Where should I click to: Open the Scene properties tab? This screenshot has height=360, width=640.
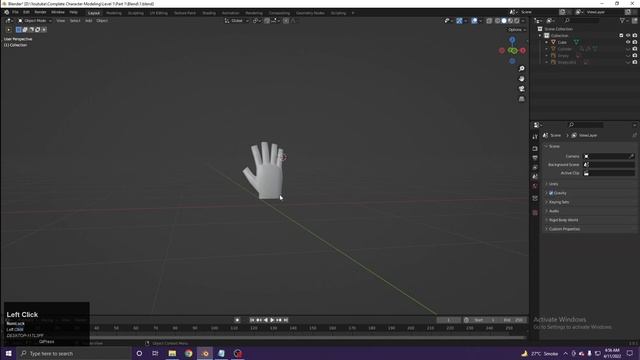(x=535, y=176)
